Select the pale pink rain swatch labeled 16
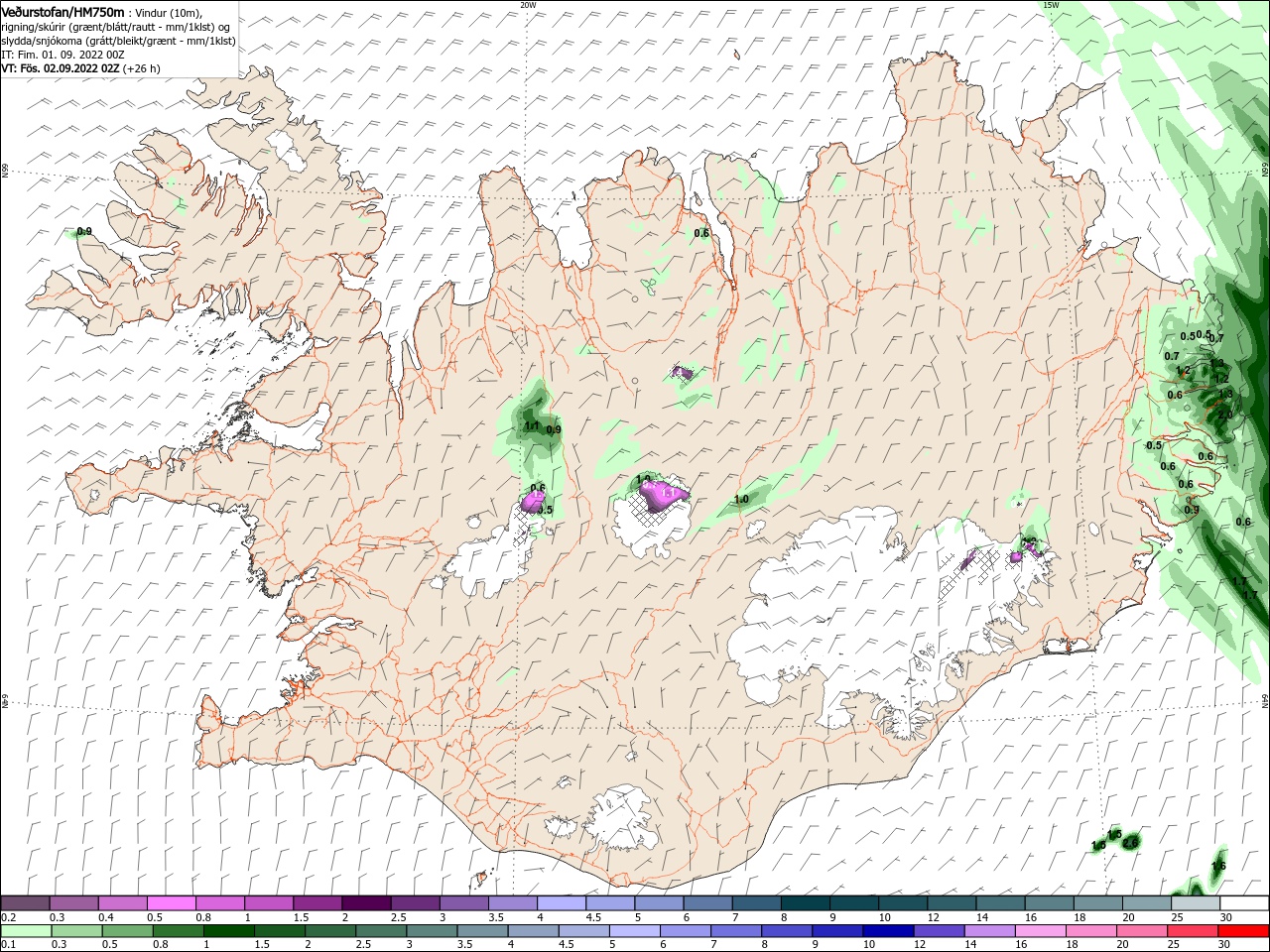The height and width of the screenshot is (952, 1270). pyautogui.click(x=1042, y=931)
